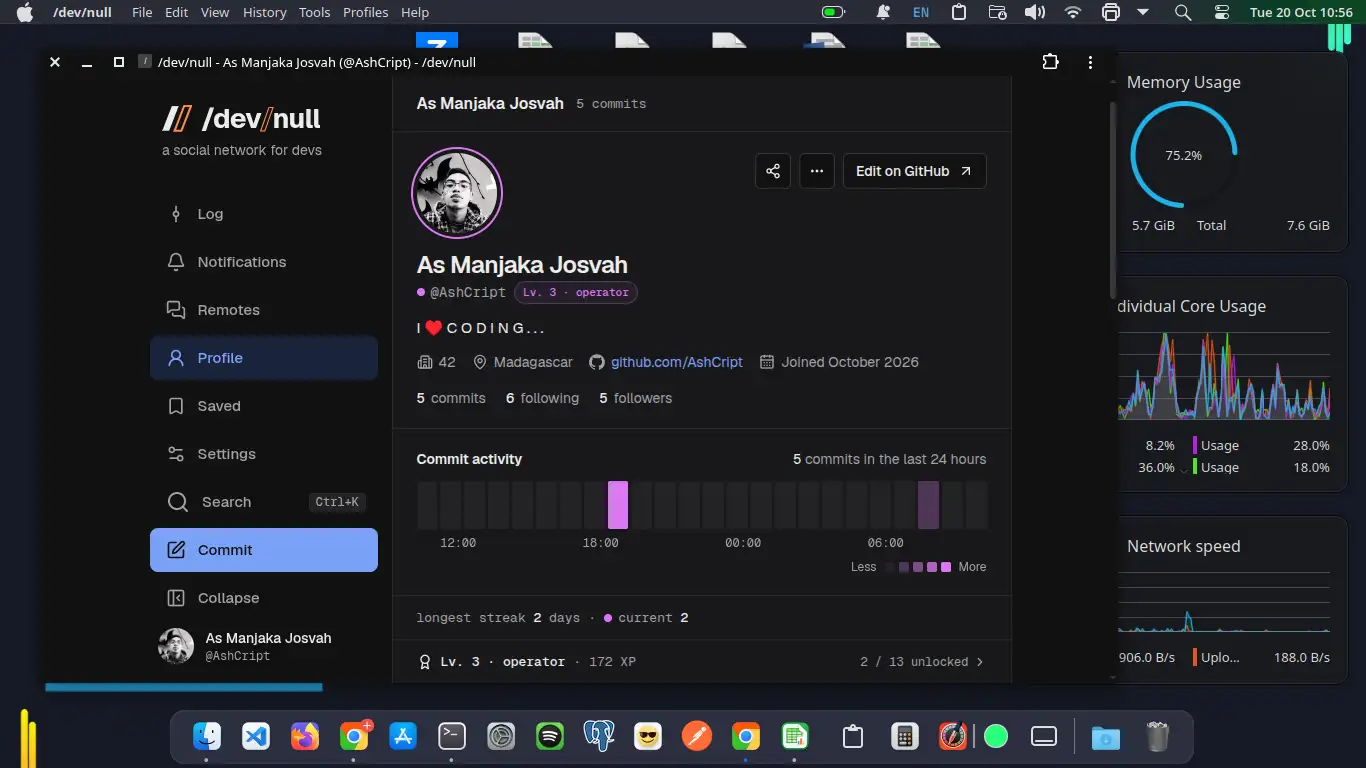Go to Log in the sidebar
The image size is (1366, 768).
click(264, 214)
